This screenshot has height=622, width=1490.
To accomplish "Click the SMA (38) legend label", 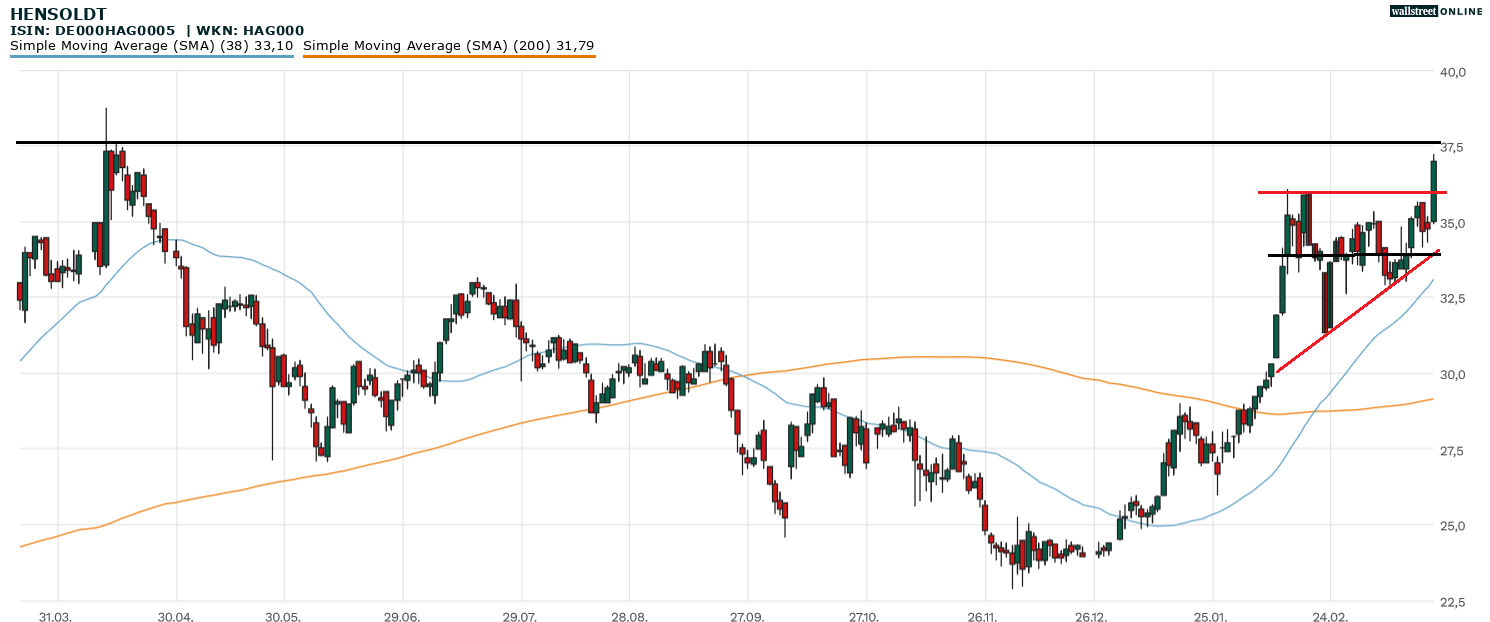I will coord(151,46).
